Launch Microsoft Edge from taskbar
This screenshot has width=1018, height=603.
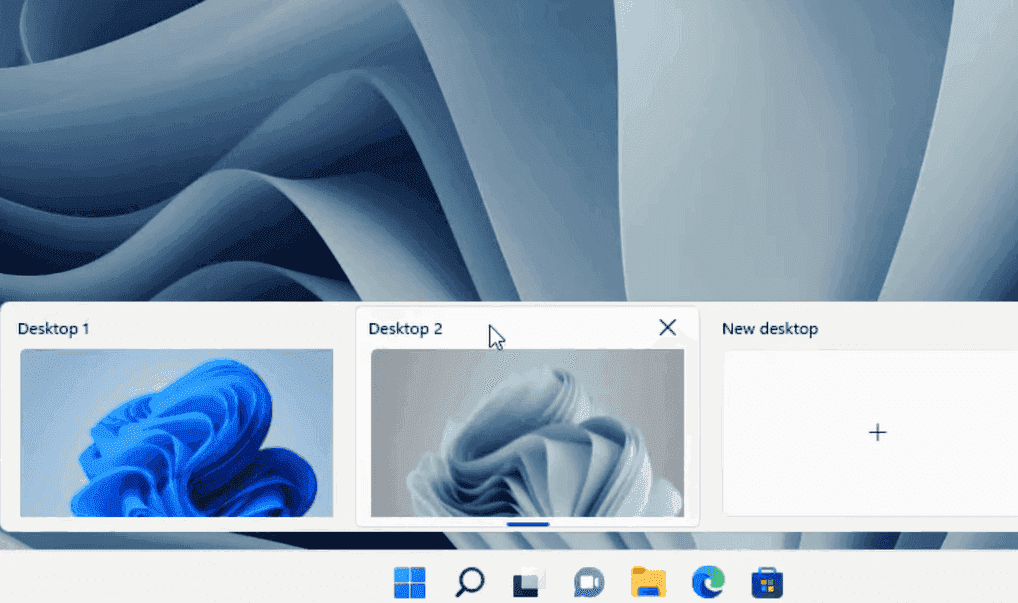click(708, 582)
